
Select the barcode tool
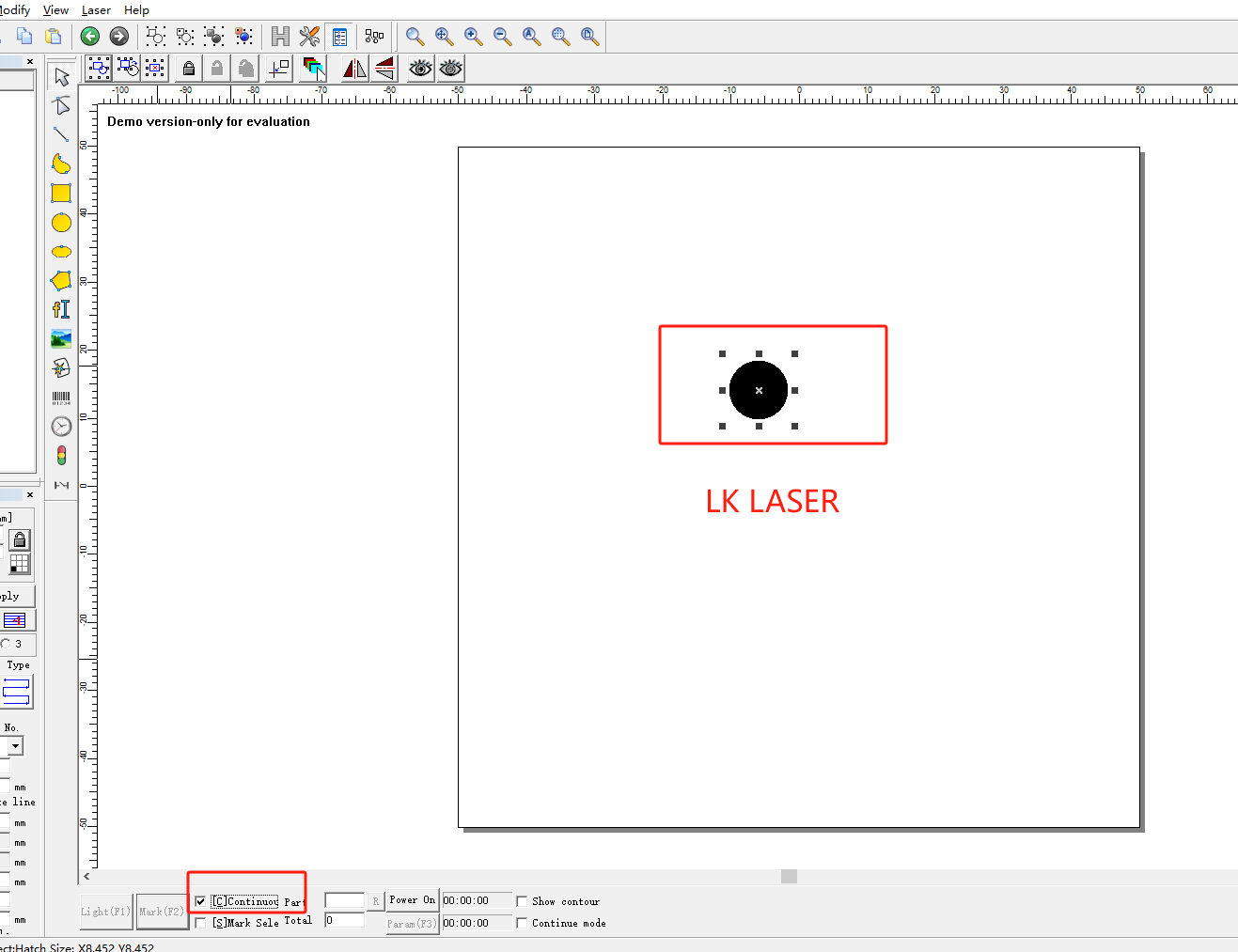click(61, 398)
